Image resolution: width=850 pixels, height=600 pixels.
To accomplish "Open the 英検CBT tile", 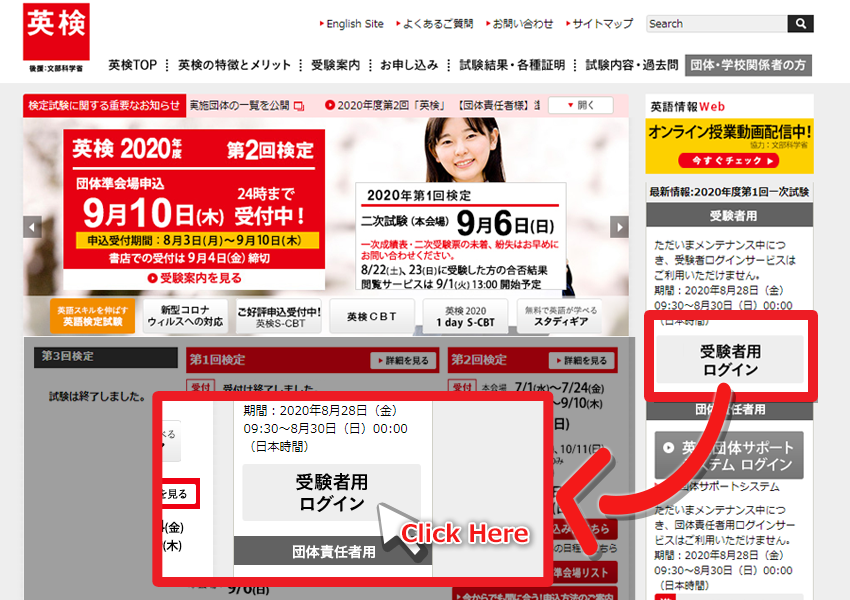I will 372,316.
